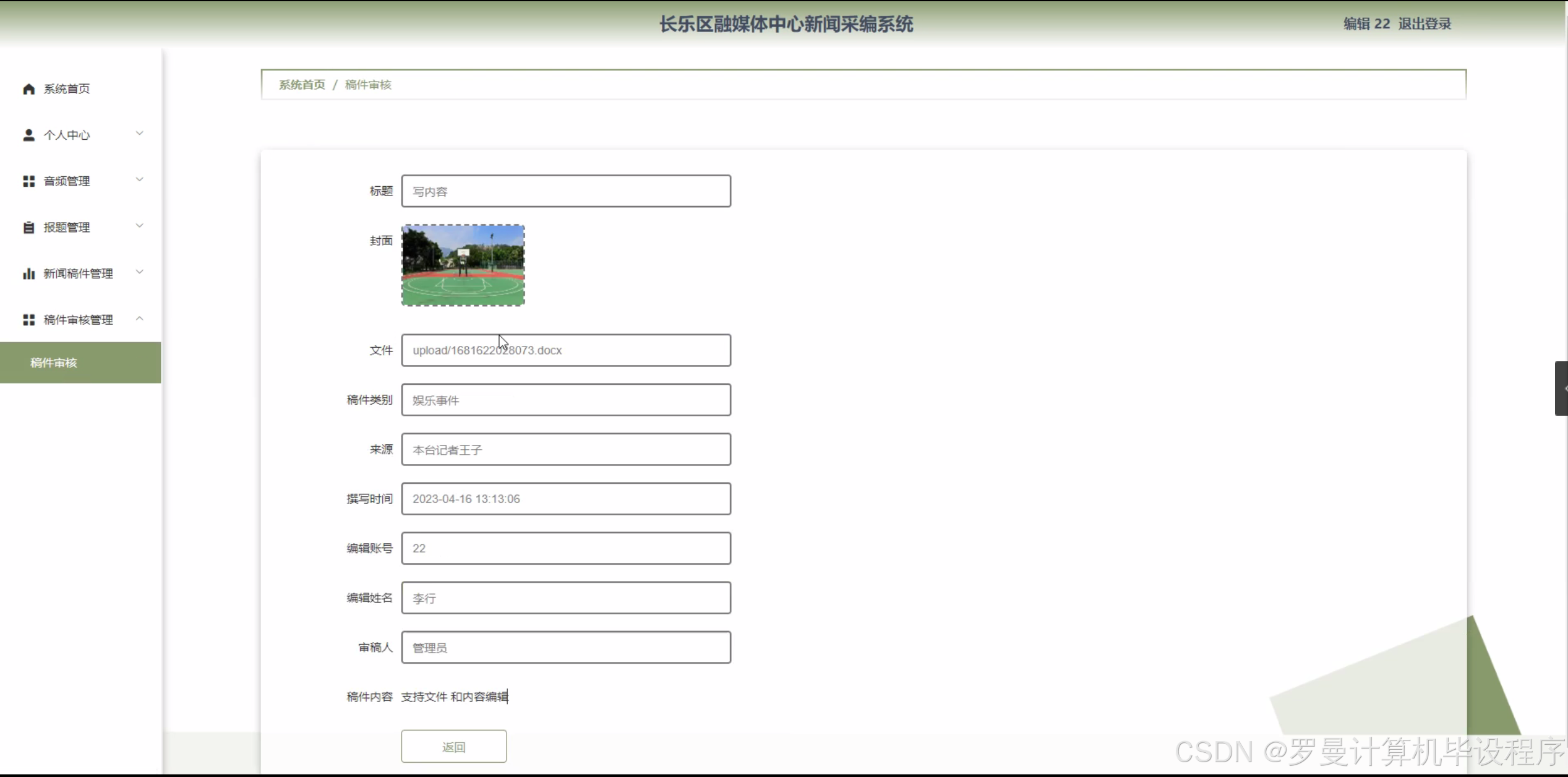Click the basketball court cover thumbnail
The width and height of the screenshot is (1568, 777).
(x=463, y=265)
